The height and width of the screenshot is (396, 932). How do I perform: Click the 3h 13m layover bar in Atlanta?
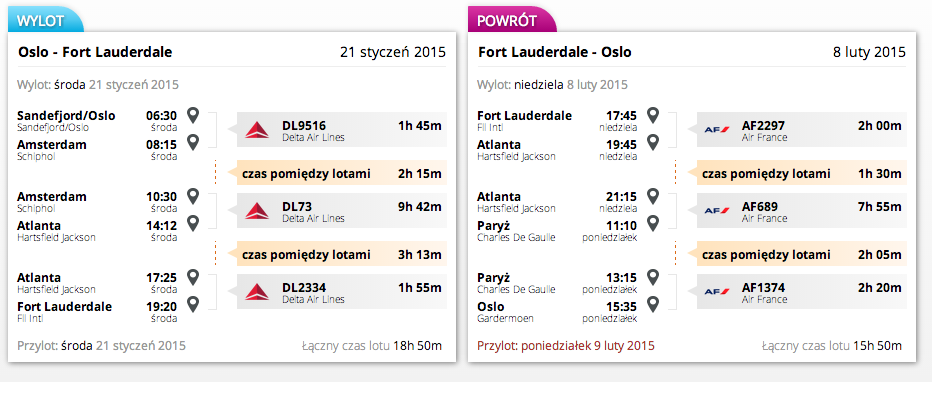point(337,255)
